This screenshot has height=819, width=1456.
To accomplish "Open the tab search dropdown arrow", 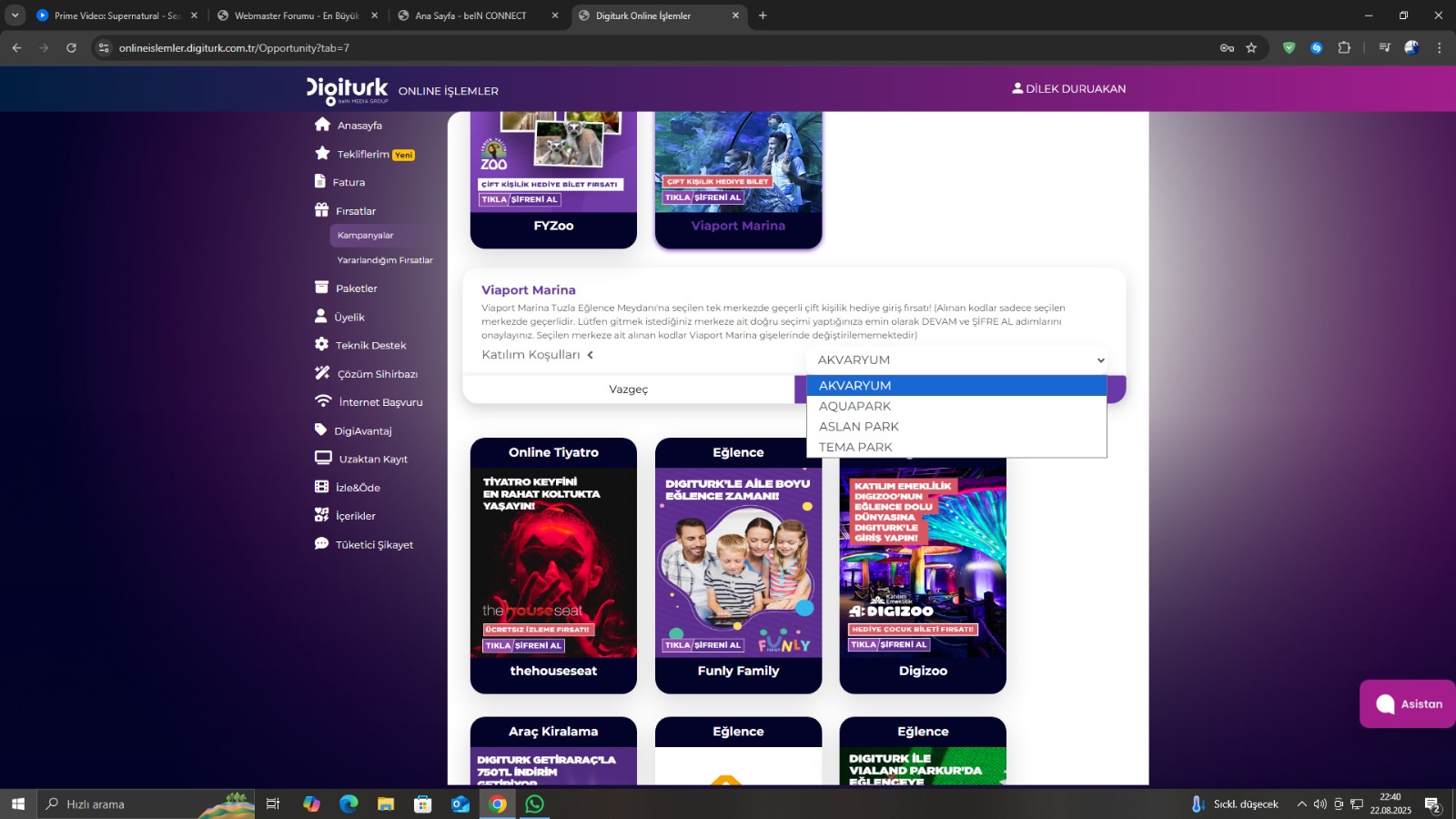I will coord(15,15).
